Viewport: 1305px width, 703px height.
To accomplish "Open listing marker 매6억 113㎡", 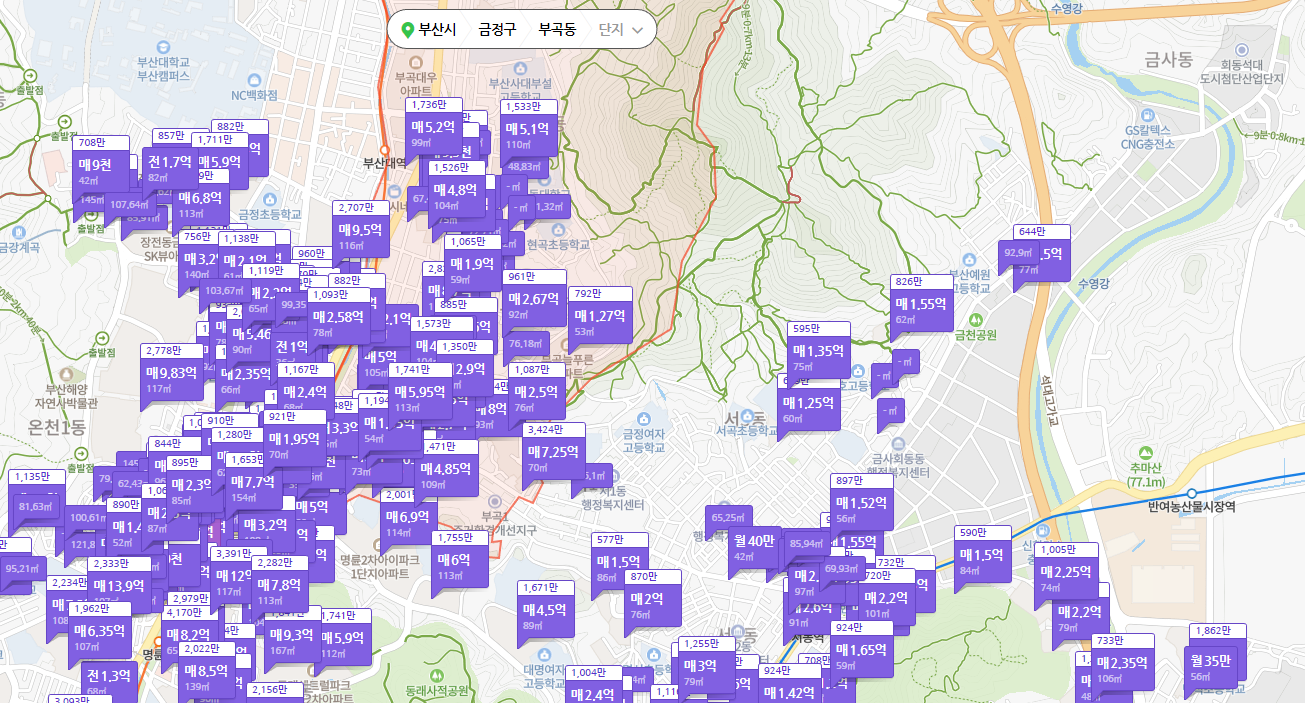I will tap(461, 563).
